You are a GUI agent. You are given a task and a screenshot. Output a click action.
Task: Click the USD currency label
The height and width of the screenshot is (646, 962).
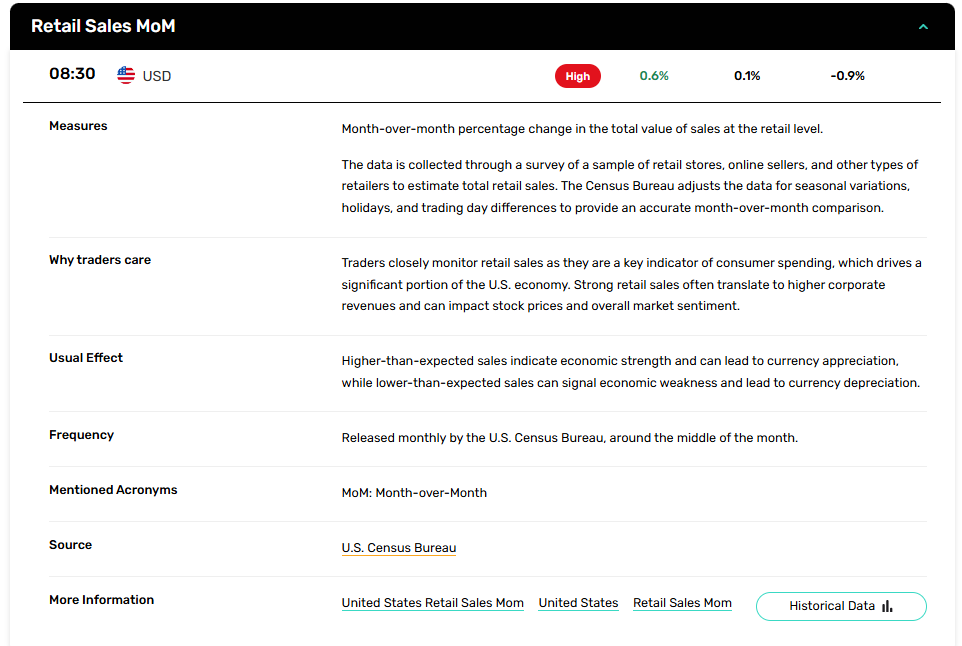(x=156, y=76)
